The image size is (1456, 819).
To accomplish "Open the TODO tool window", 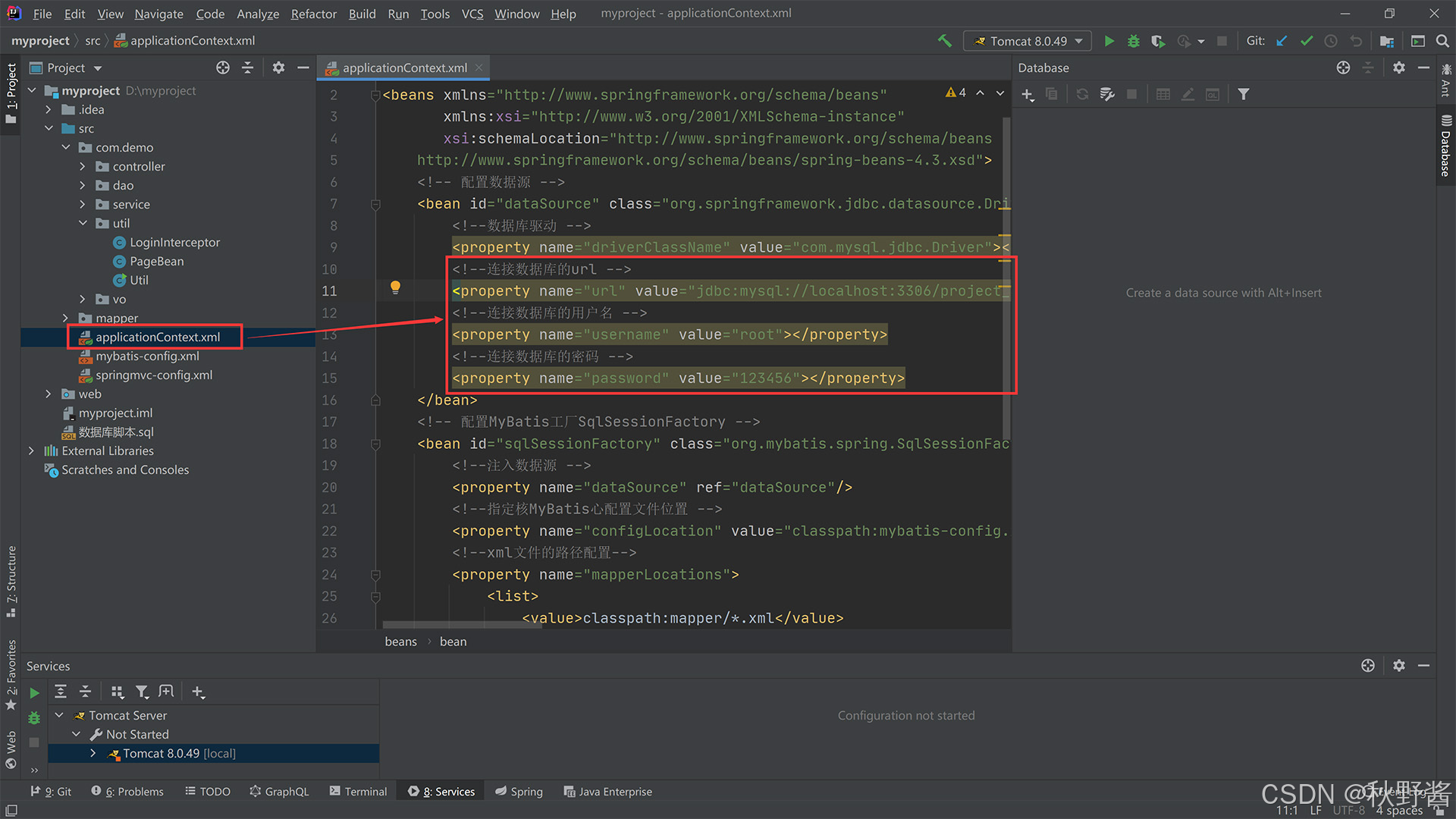I will pyautogui.click(x=208, y=791).
